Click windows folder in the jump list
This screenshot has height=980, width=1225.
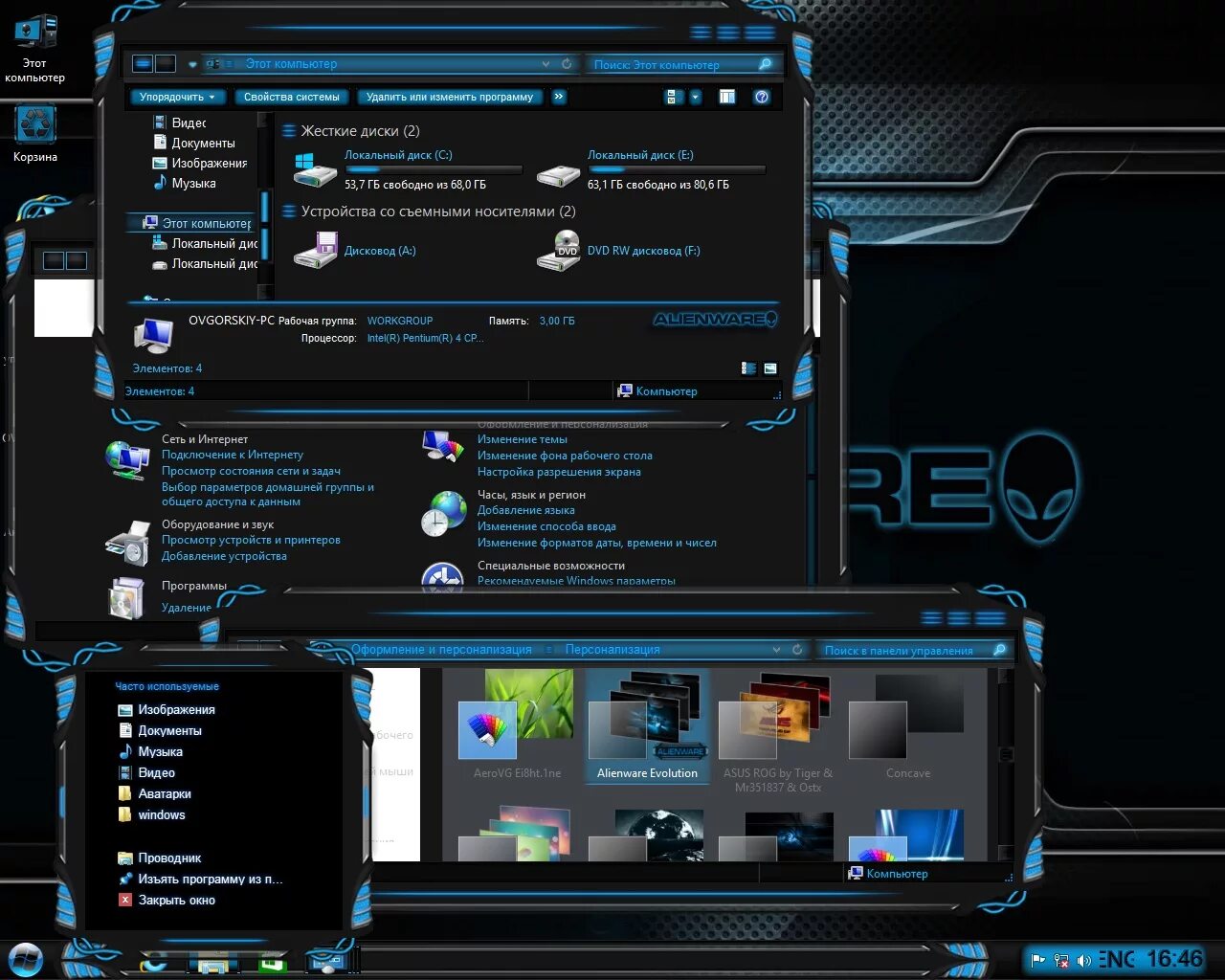click(151, 814)
